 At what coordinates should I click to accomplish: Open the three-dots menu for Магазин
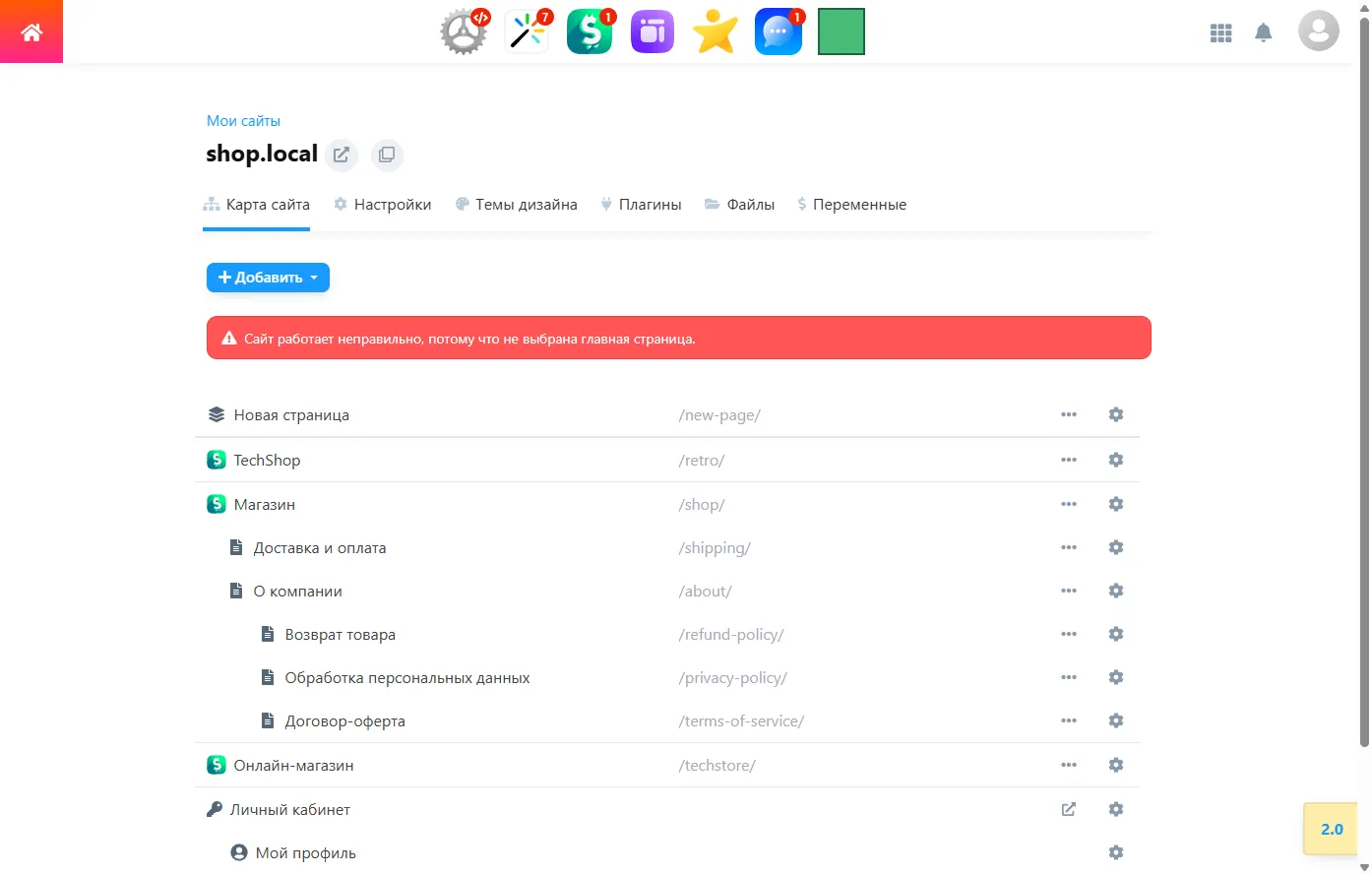[1069, 504]
